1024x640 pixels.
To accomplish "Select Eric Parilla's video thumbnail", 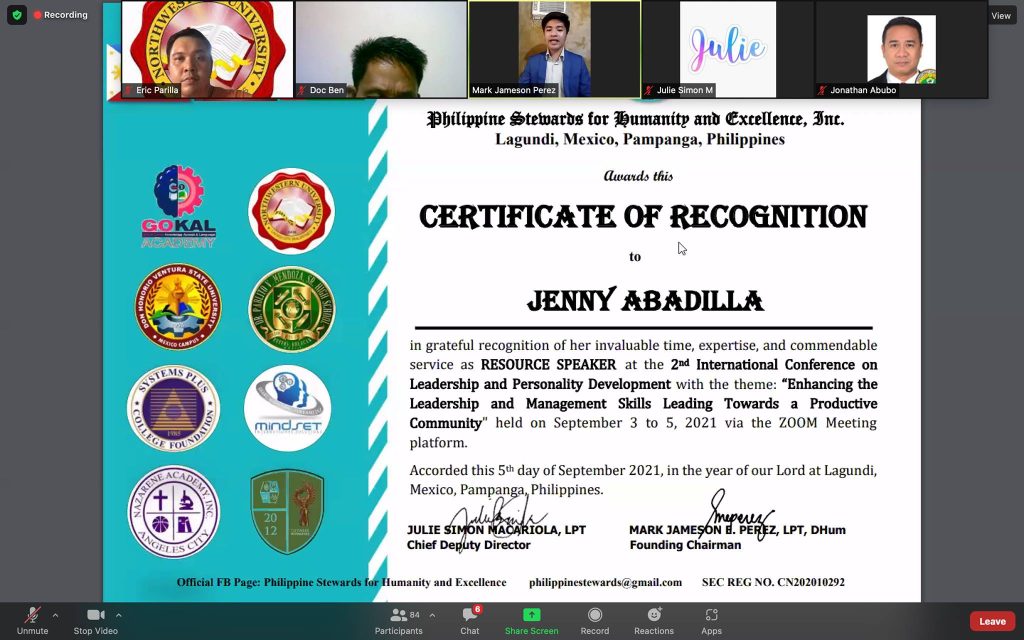I will click(207, 49).
